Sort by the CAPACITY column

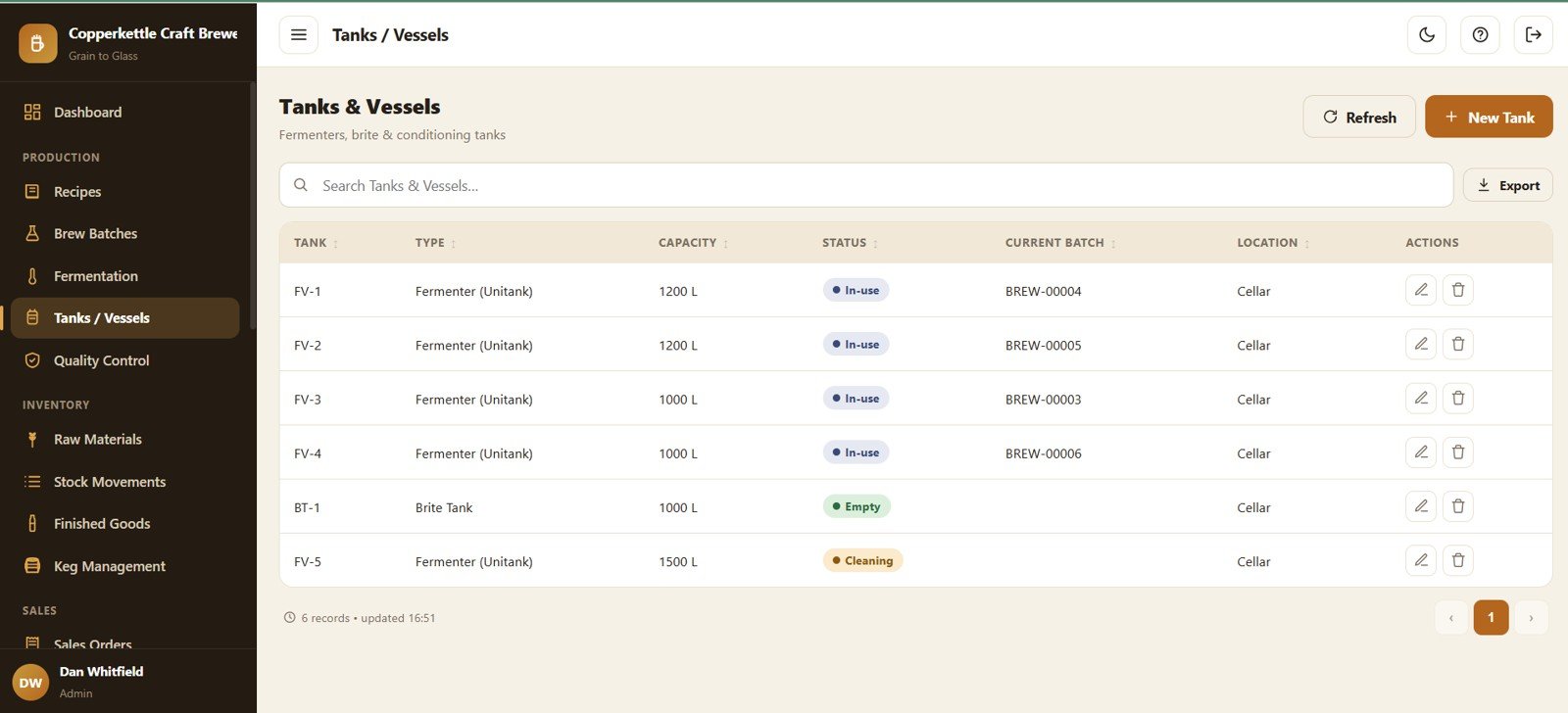[x=694, y=243]
